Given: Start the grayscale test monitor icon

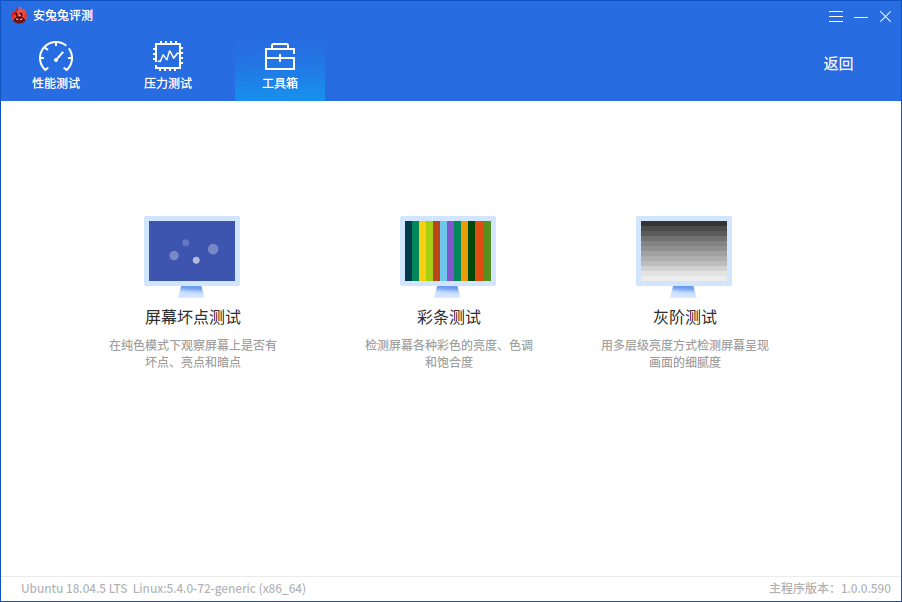Looking at the screenshot, I should 684,257.
